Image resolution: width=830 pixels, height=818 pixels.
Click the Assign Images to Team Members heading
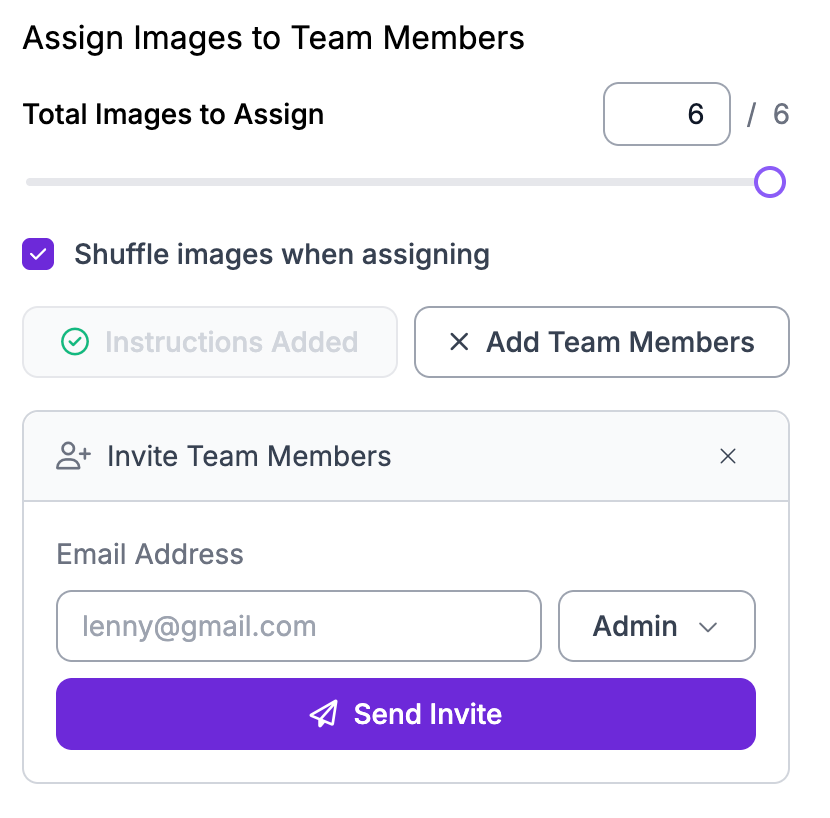[x=274, y=38]
